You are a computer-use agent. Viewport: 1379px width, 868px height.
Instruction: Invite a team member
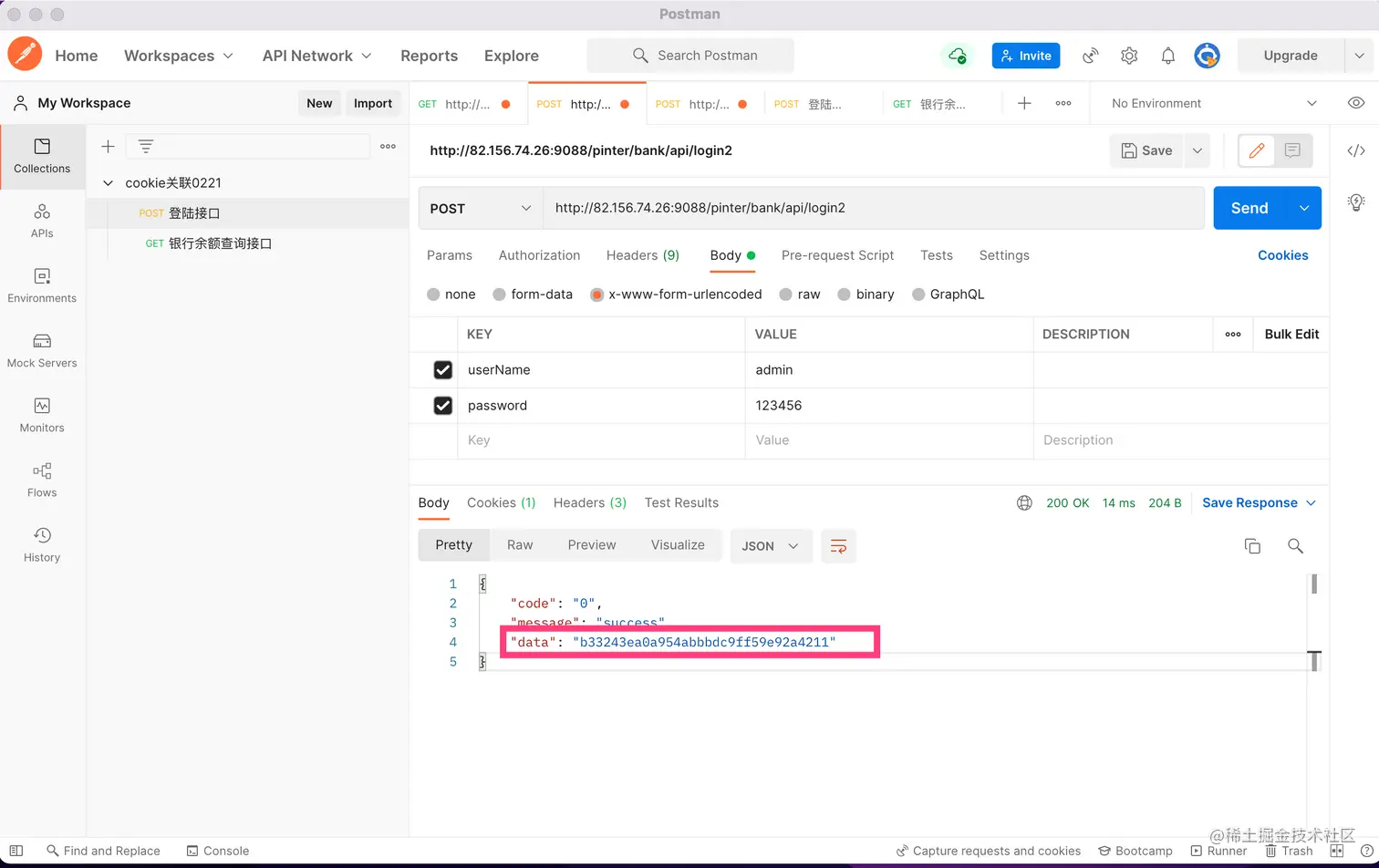[x=1026, y=56]
